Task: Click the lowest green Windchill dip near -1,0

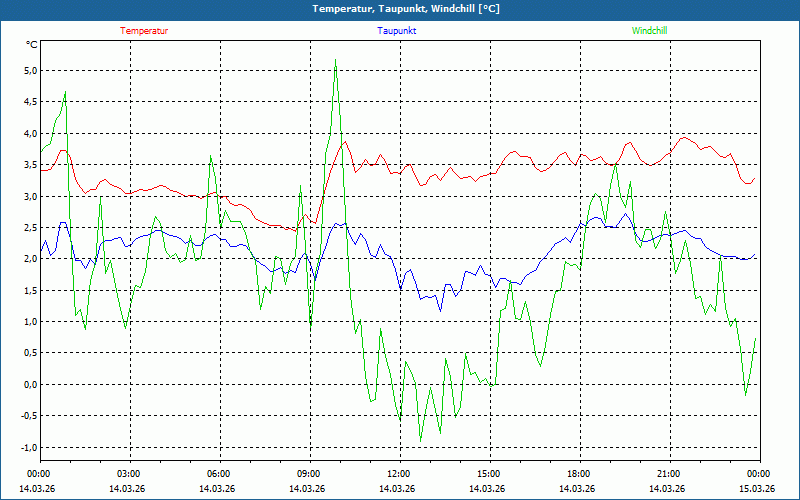Action: coord(420,441)
